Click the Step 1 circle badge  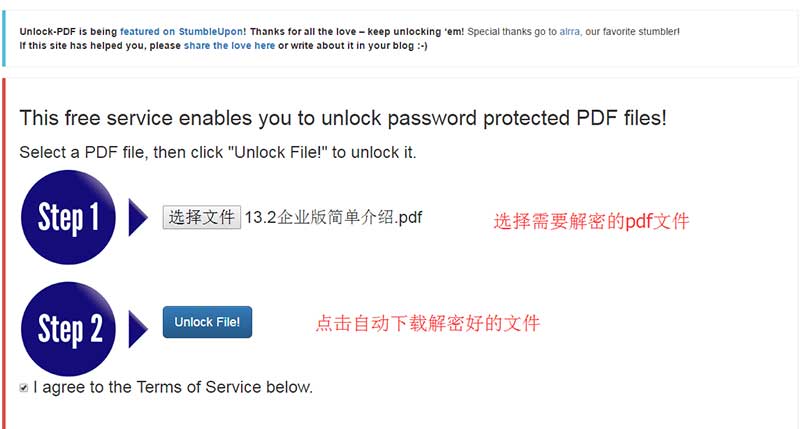click(x=68, y=217)
